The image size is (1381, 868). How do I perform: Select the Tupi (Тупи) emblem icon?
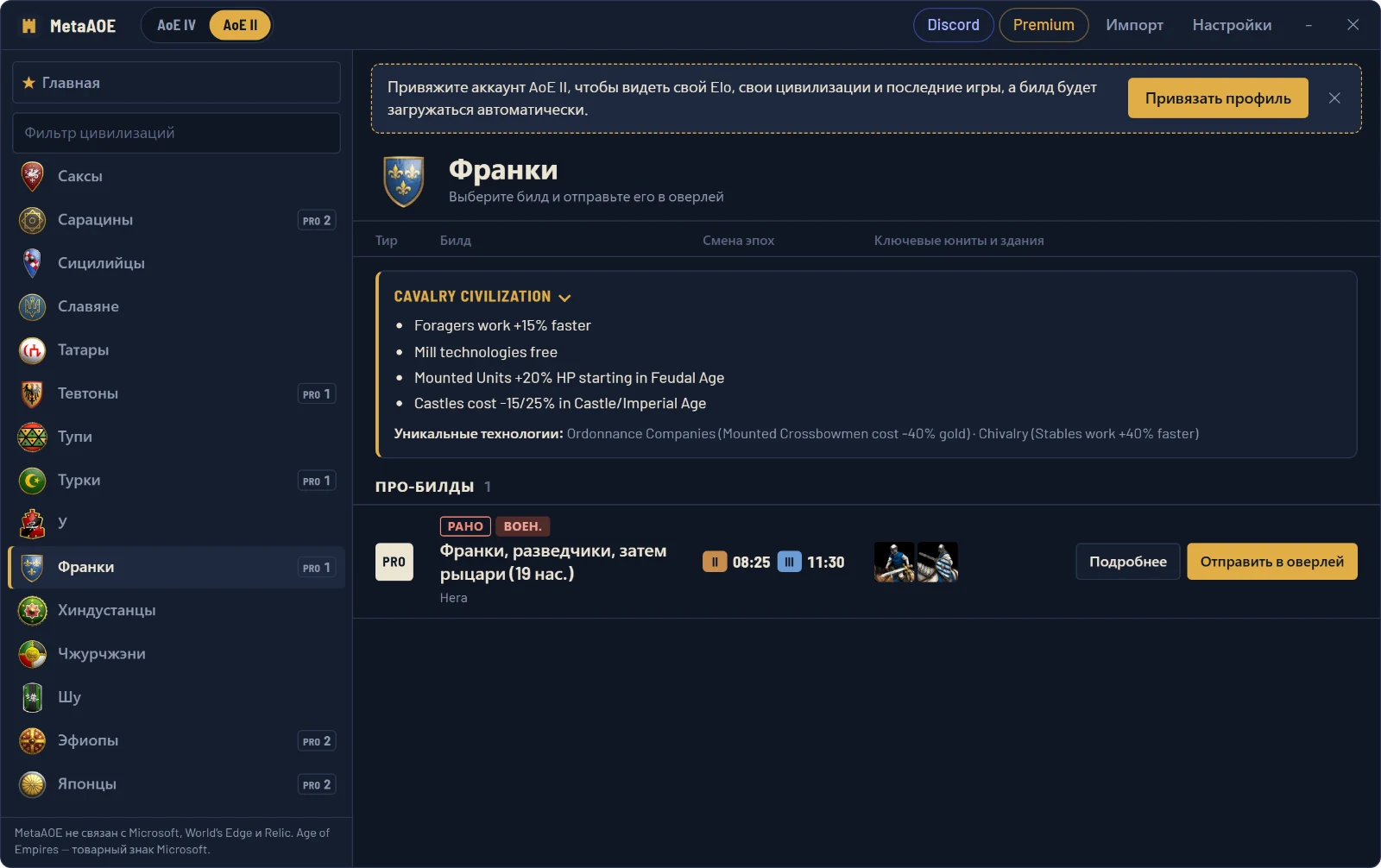tap(33, 437)
